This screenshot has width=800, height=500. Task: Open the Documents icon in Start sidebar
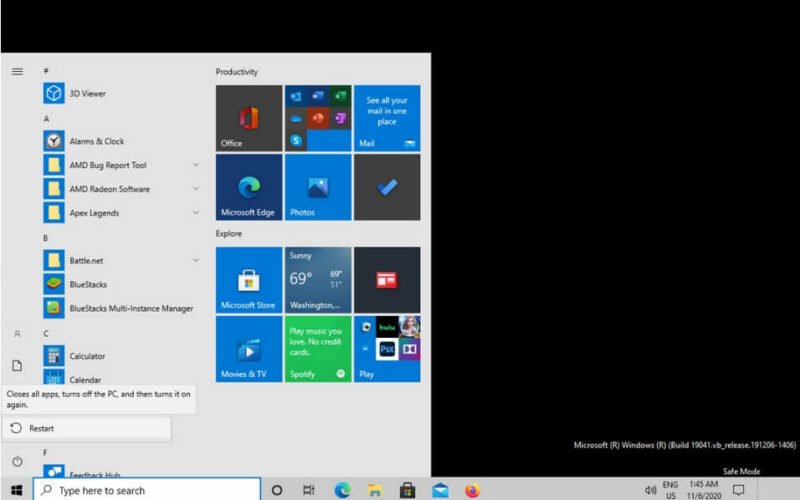coord(17,365)
